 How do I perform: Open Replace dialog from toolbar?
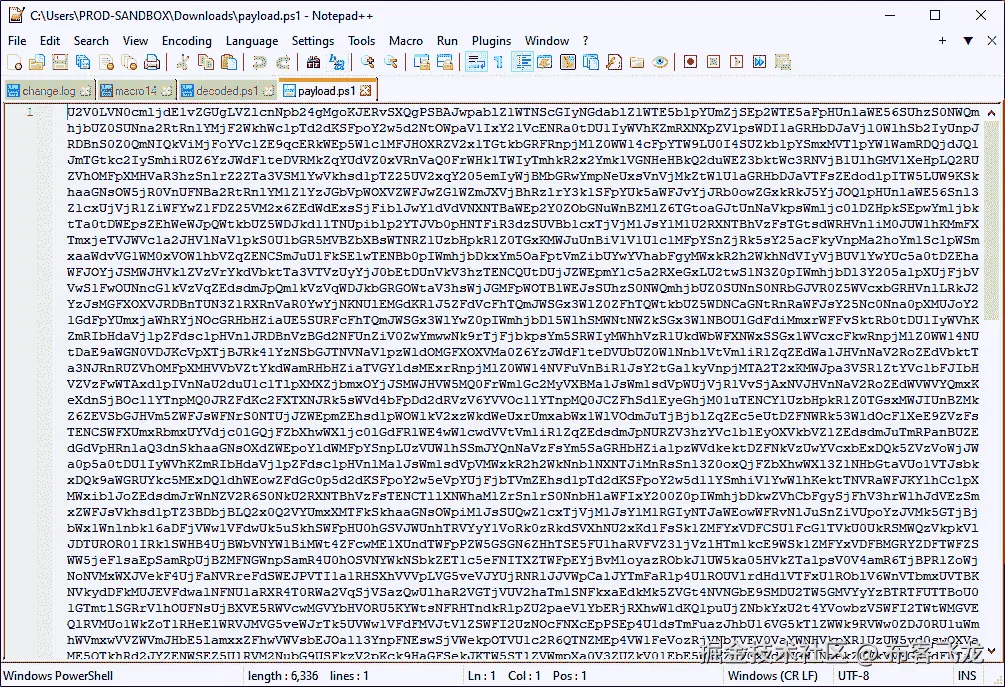pos(336,62)
